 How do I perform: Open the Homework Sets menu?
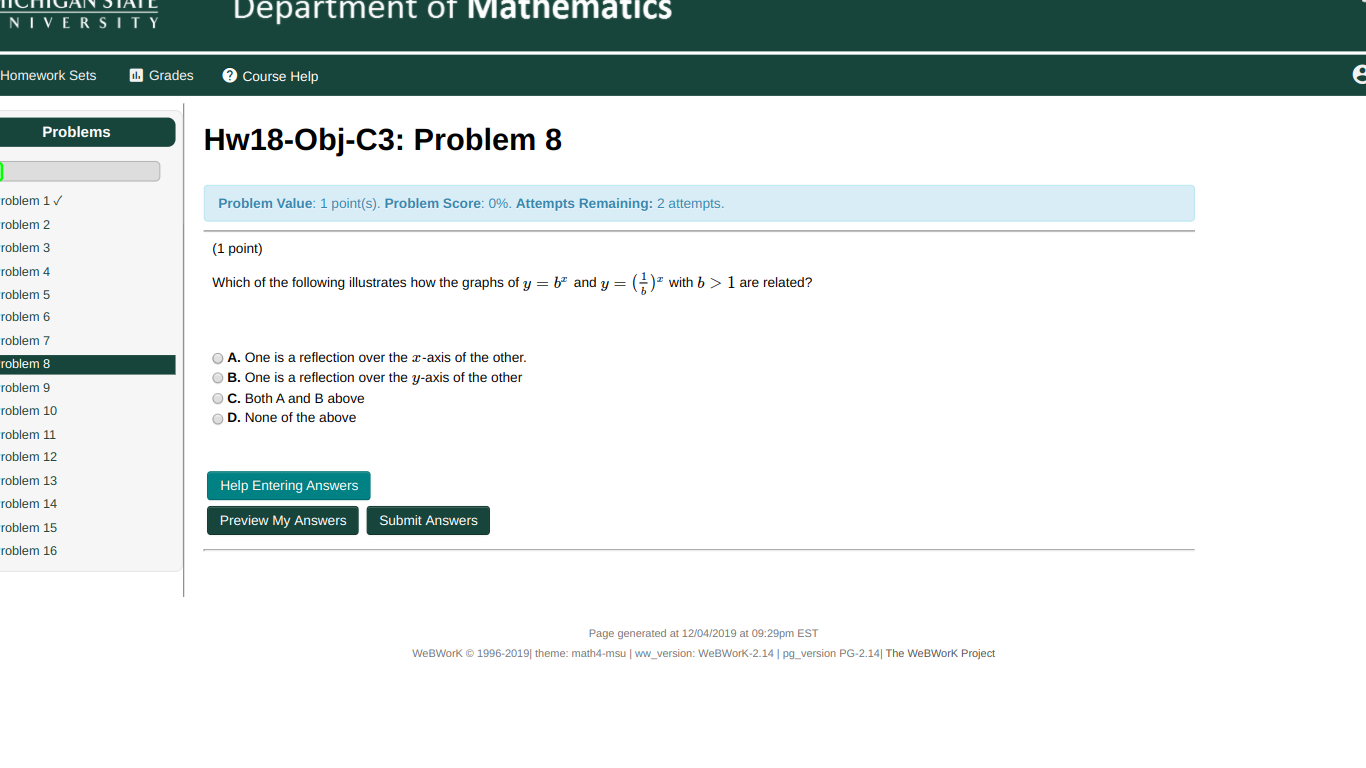click(48, 75)
